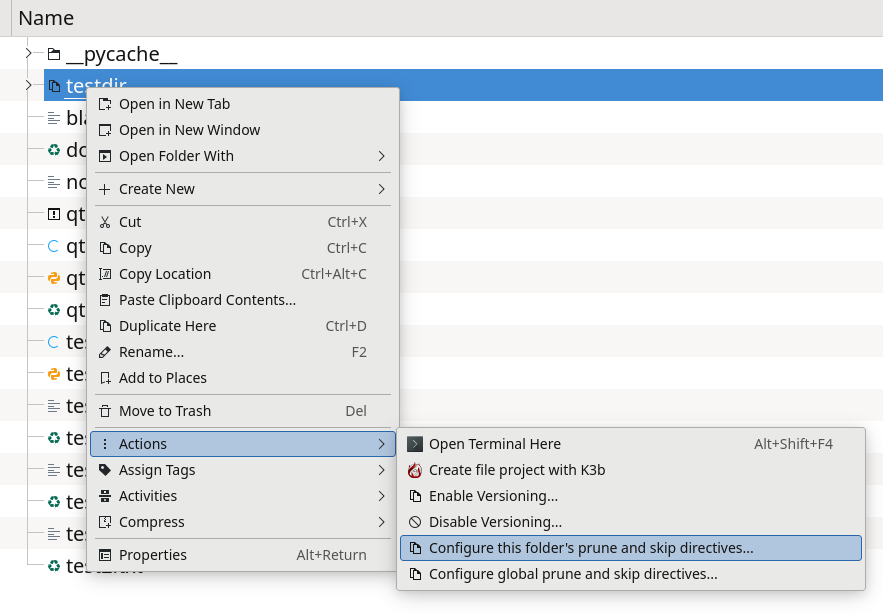Choose Create file project with K3b

point(631,470)
